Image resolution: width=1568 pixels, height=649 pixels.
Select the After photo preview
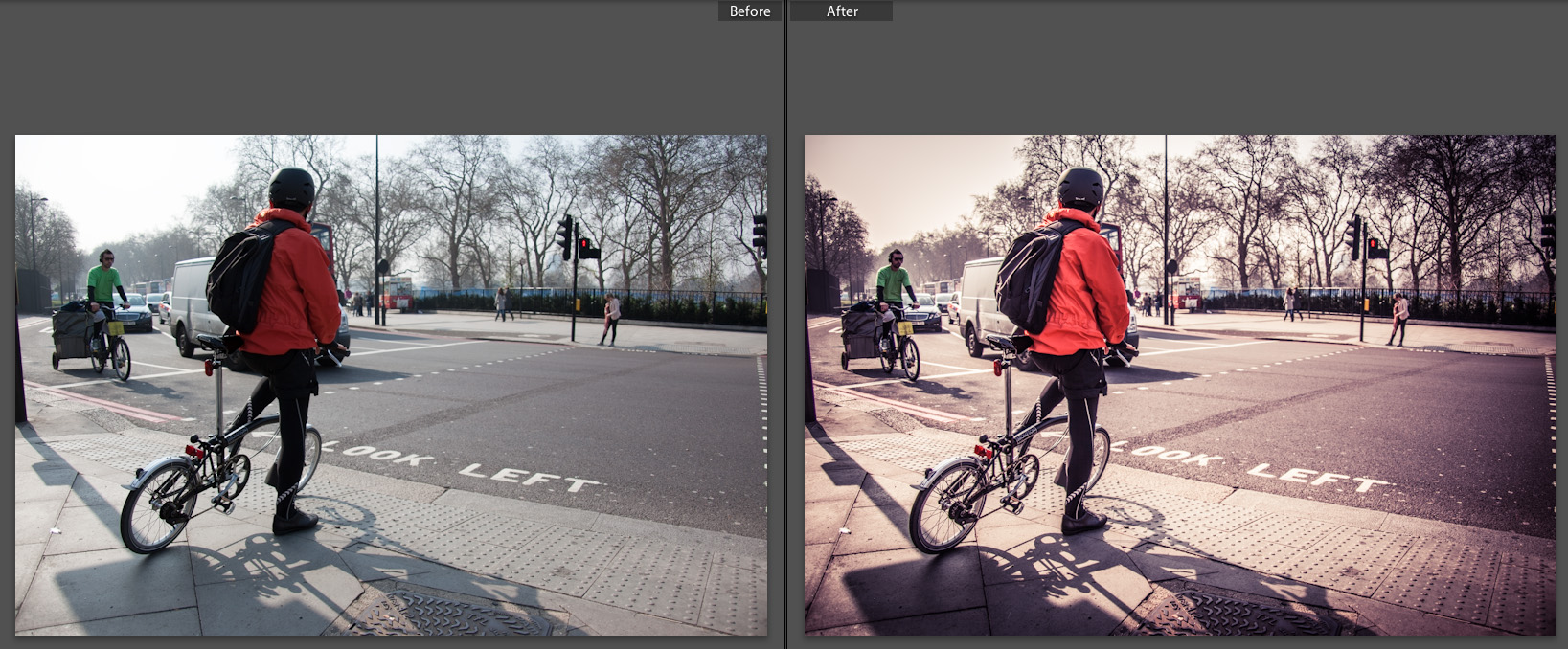(1179, 385)
